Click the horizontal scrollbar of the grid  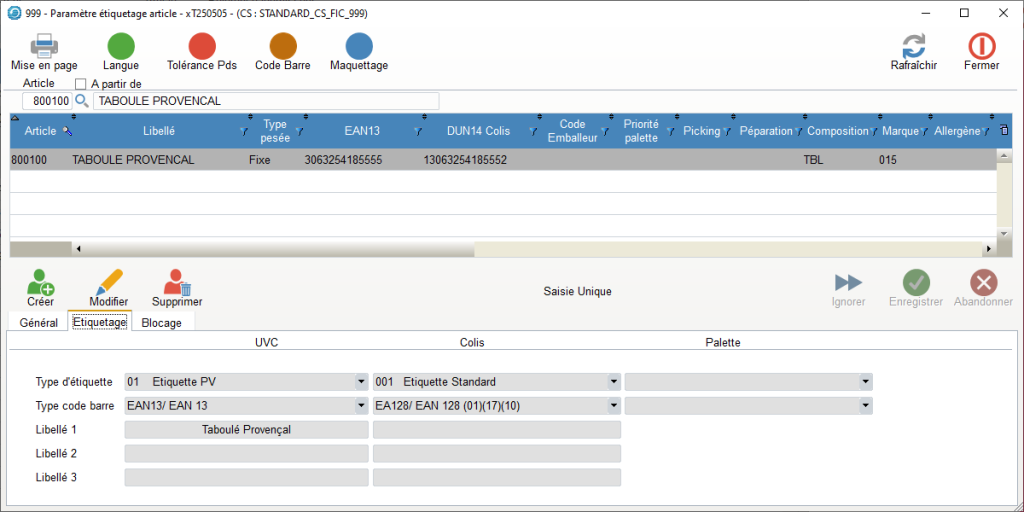(500, 249)
